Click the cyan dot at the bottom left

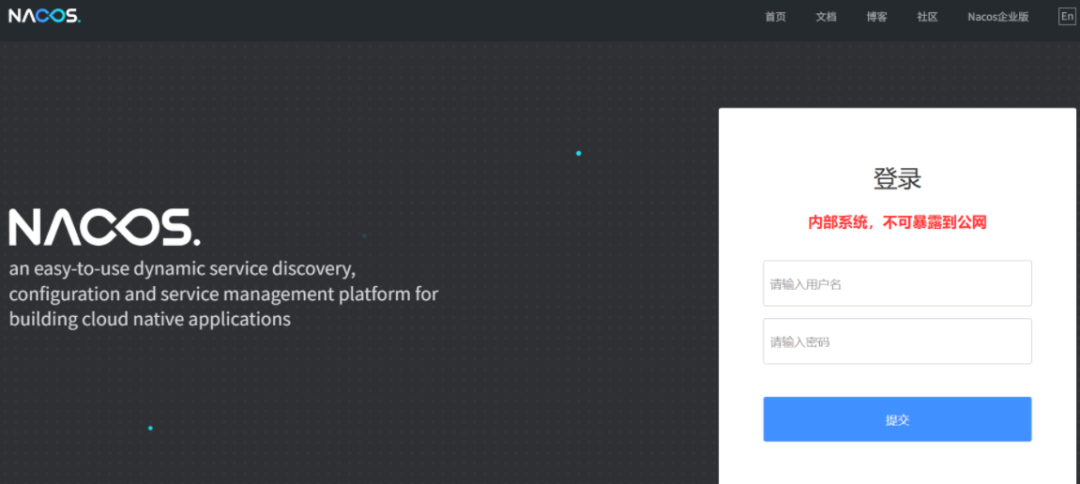(151, 428)
